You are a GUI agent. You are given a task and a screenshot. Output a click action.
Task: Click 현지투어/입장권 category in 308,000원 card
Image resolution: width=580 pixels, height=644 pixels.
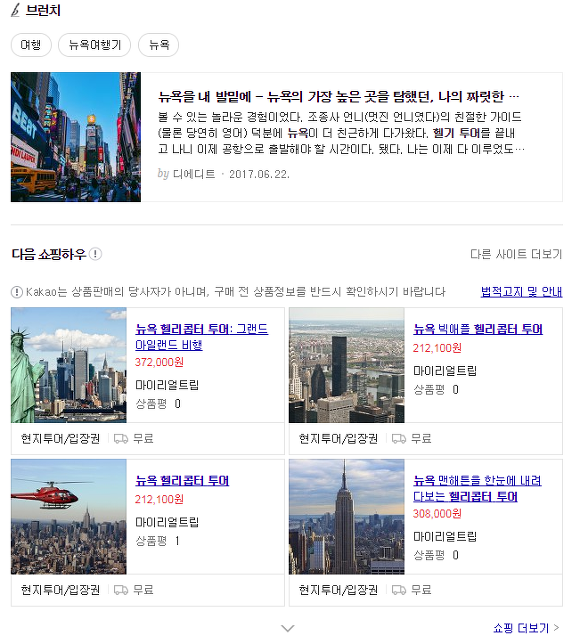click(338, 590)
